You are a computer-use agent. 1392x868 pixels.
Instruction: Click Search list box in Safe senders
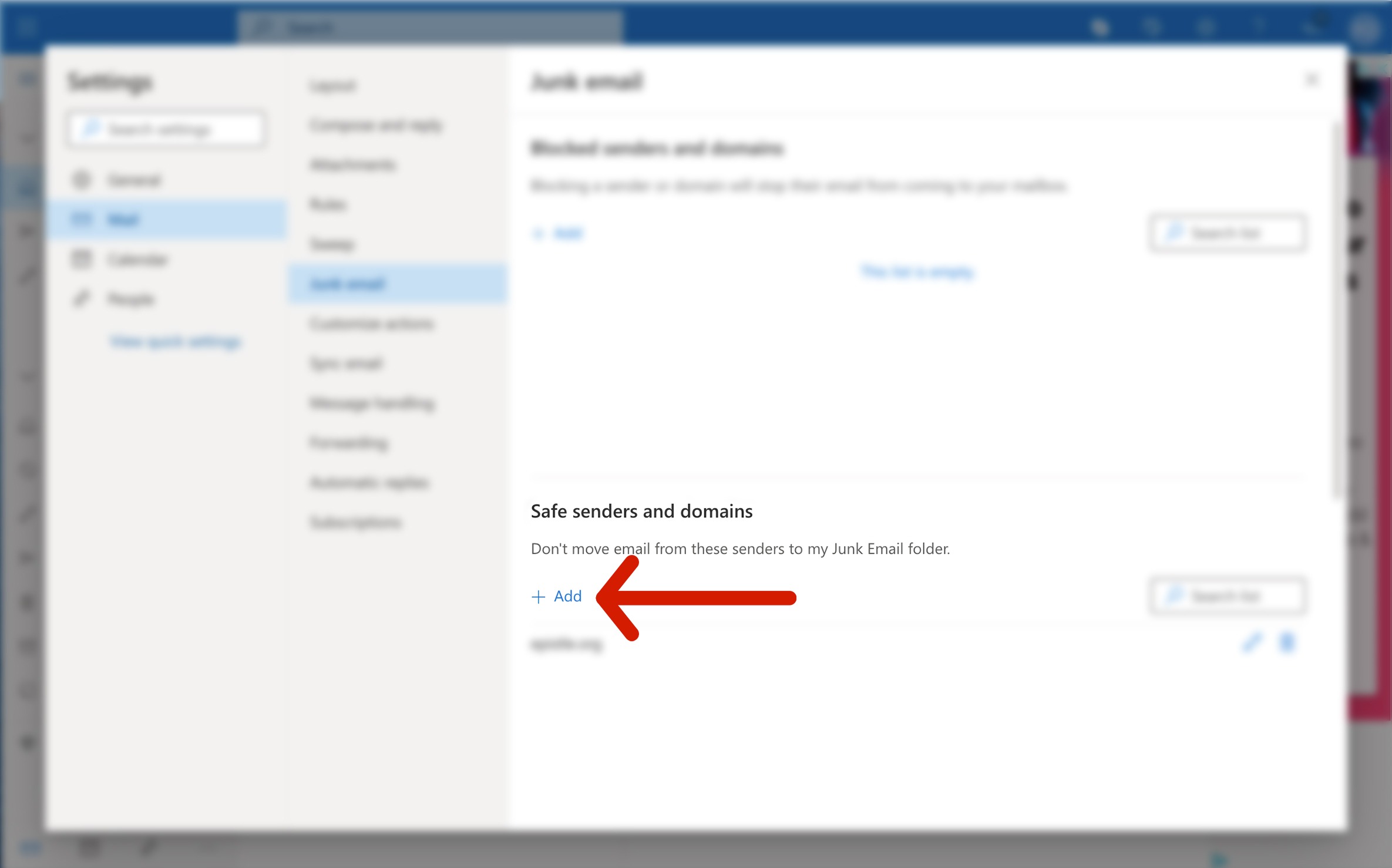tap(1229, 597)
